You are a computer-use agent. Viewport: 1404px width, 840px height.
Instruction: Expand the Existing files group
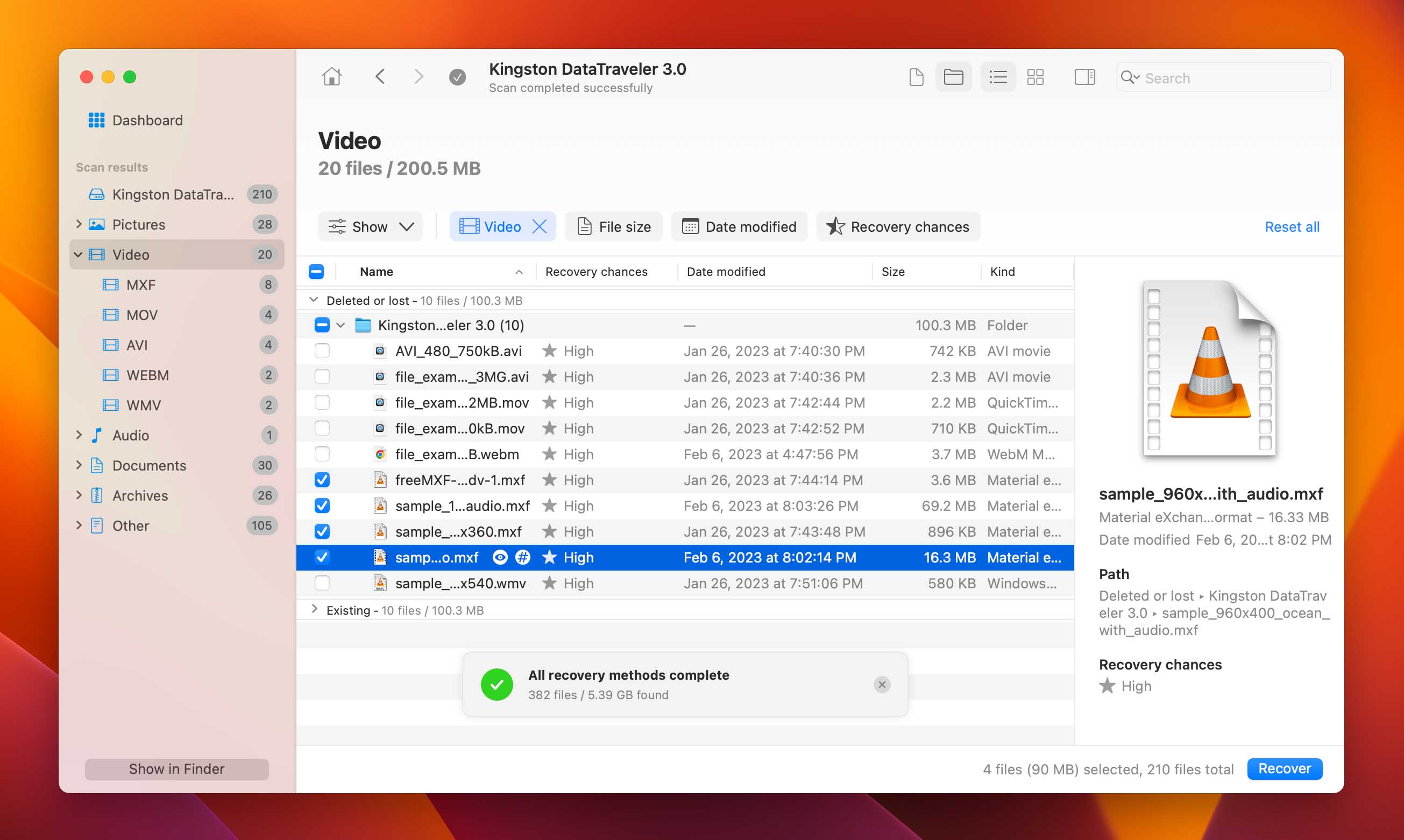[315, 610]
